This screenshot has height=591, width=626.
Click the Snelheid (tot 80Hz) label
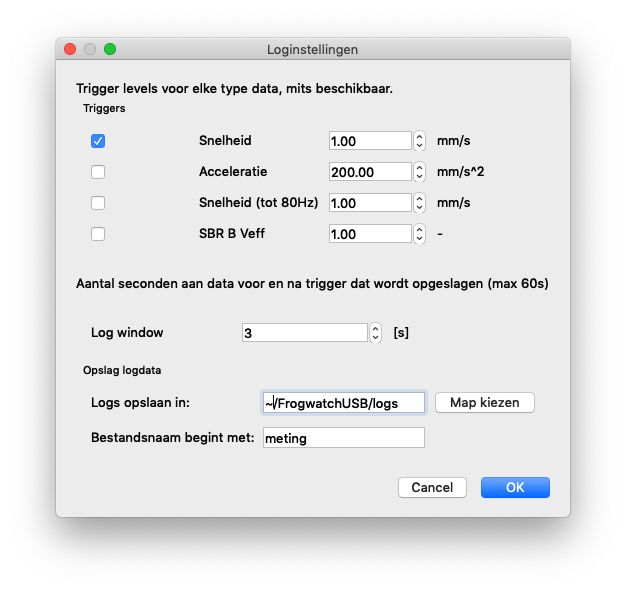click(x=259, y=202)
